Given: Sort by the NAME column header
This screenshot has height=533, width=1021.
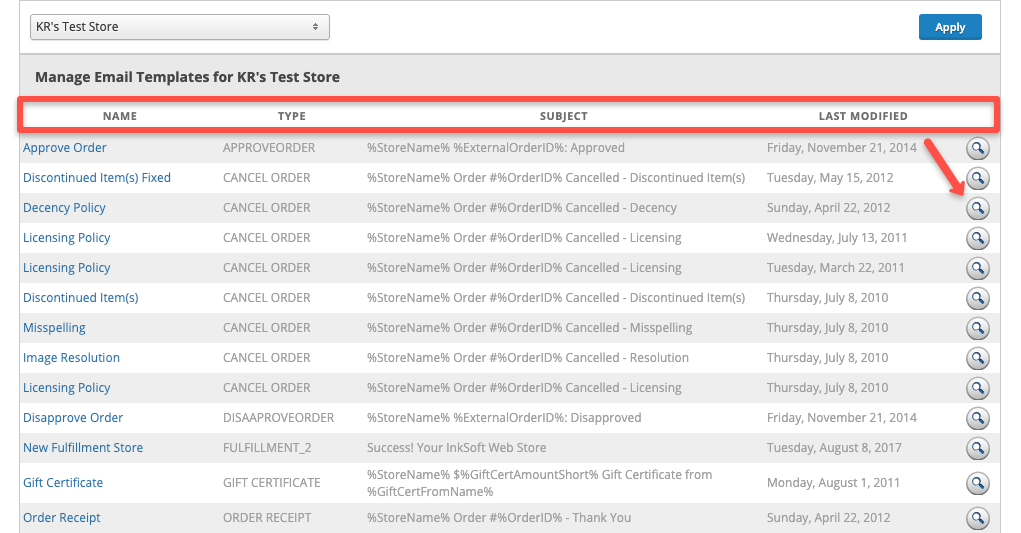Looking at the screenshot, I should coord(120,116).
